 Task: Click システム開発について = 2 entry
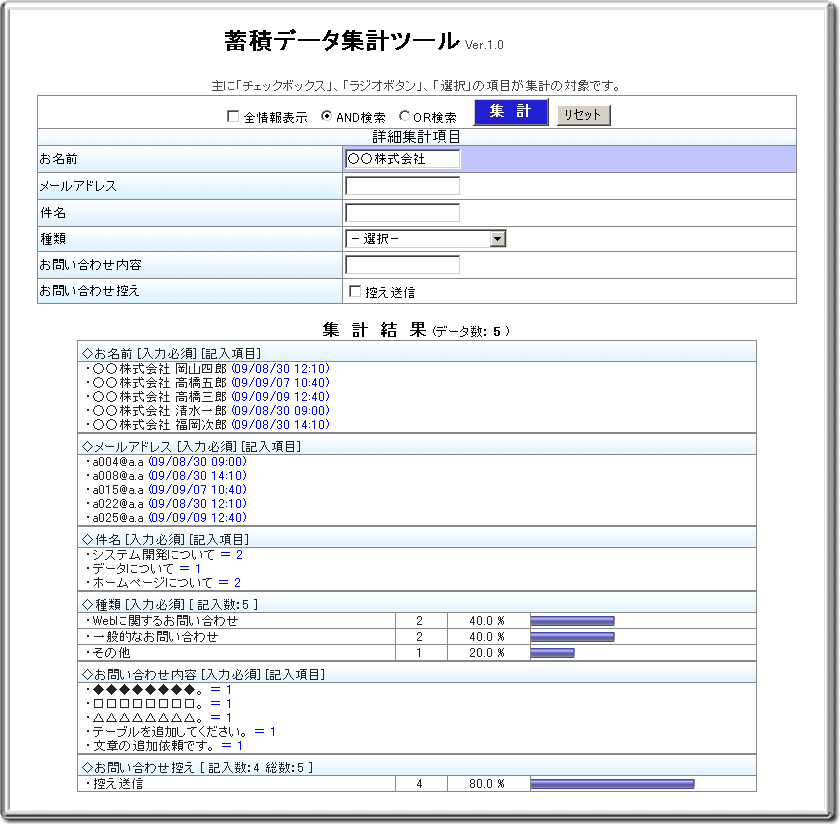pos(164,555)
